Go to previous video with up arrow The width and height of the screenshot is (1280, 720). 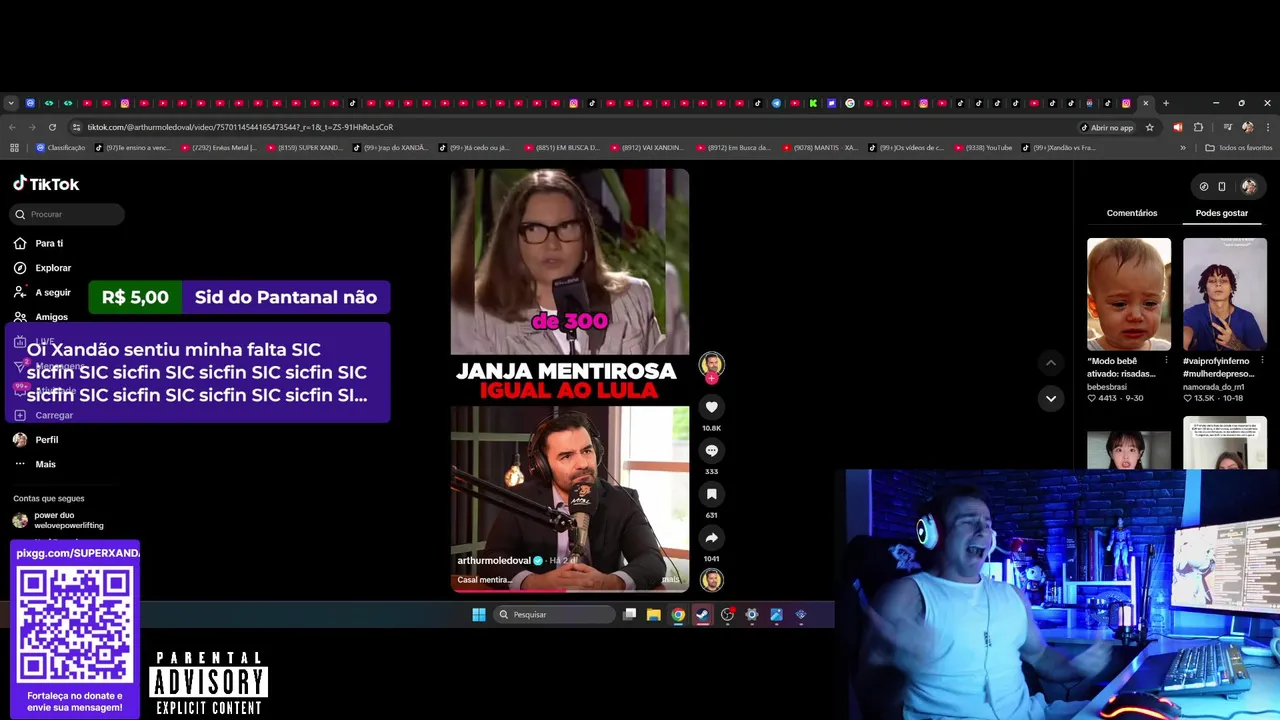(1050, 362)
